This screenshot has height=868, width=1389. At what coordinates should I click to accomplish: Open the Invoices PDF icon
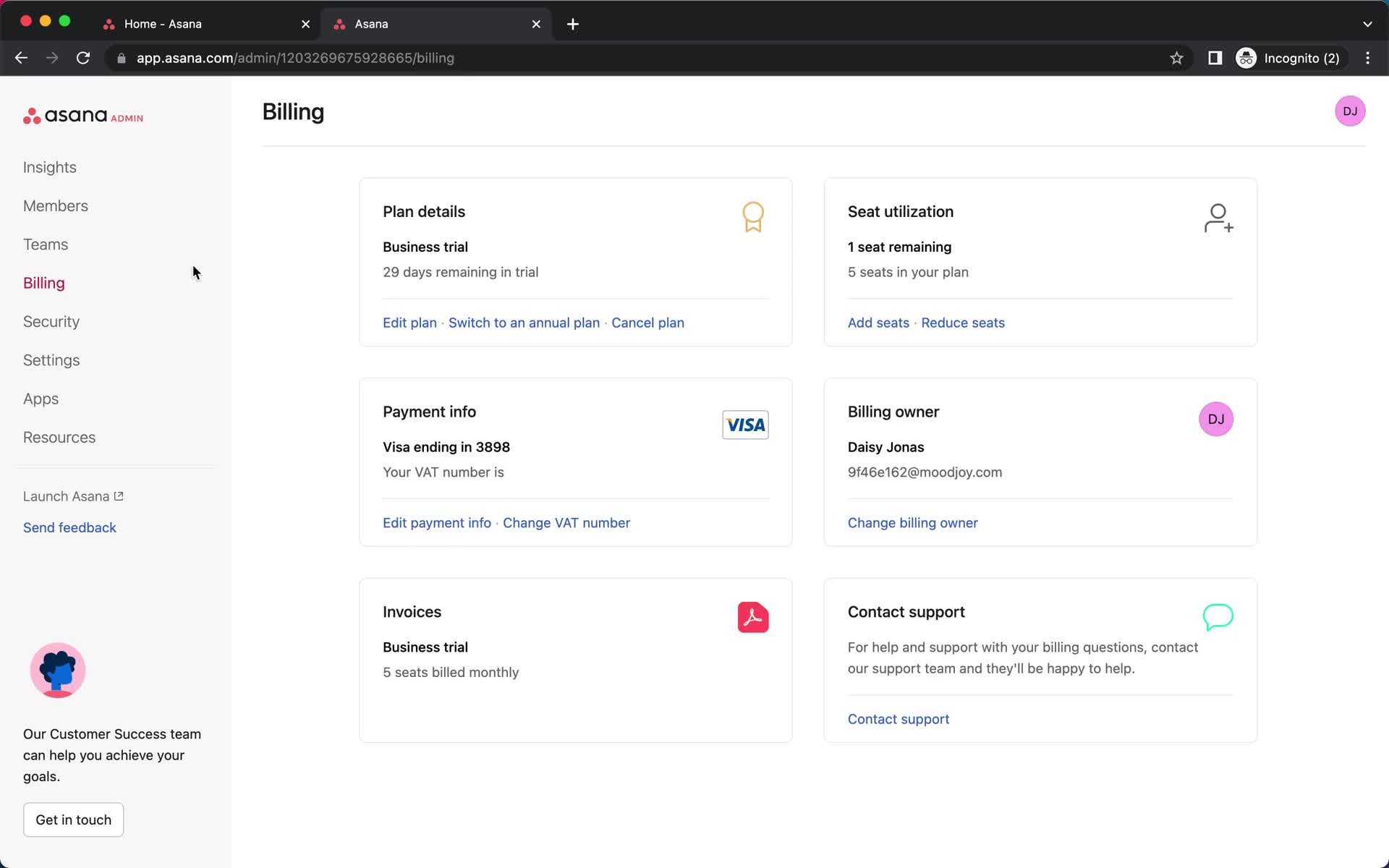click(x=753, y=617)
